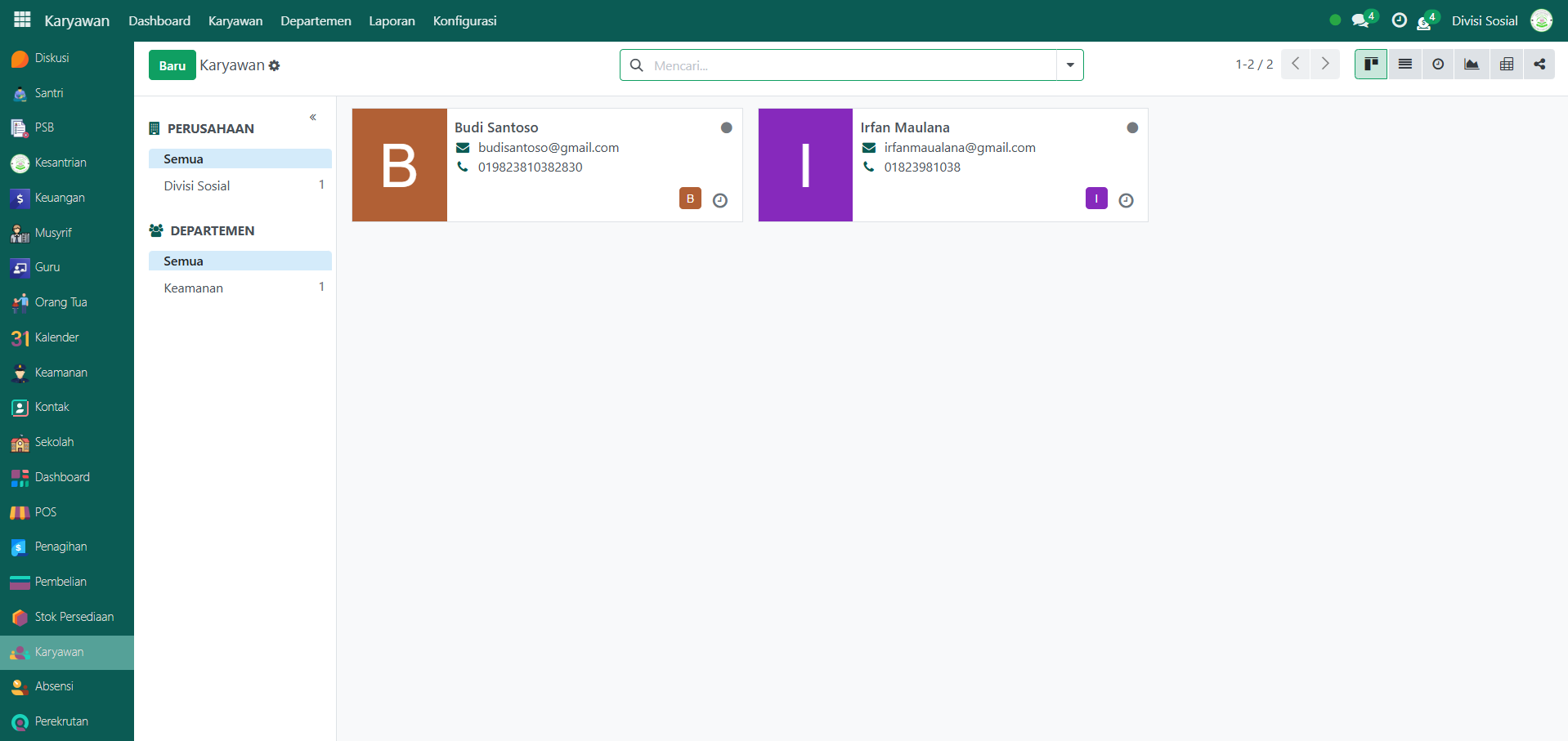The height and width of the screenshot is (741, 1568).
Task: Open the Konfigurasi menu
Action: coord(464,20)
